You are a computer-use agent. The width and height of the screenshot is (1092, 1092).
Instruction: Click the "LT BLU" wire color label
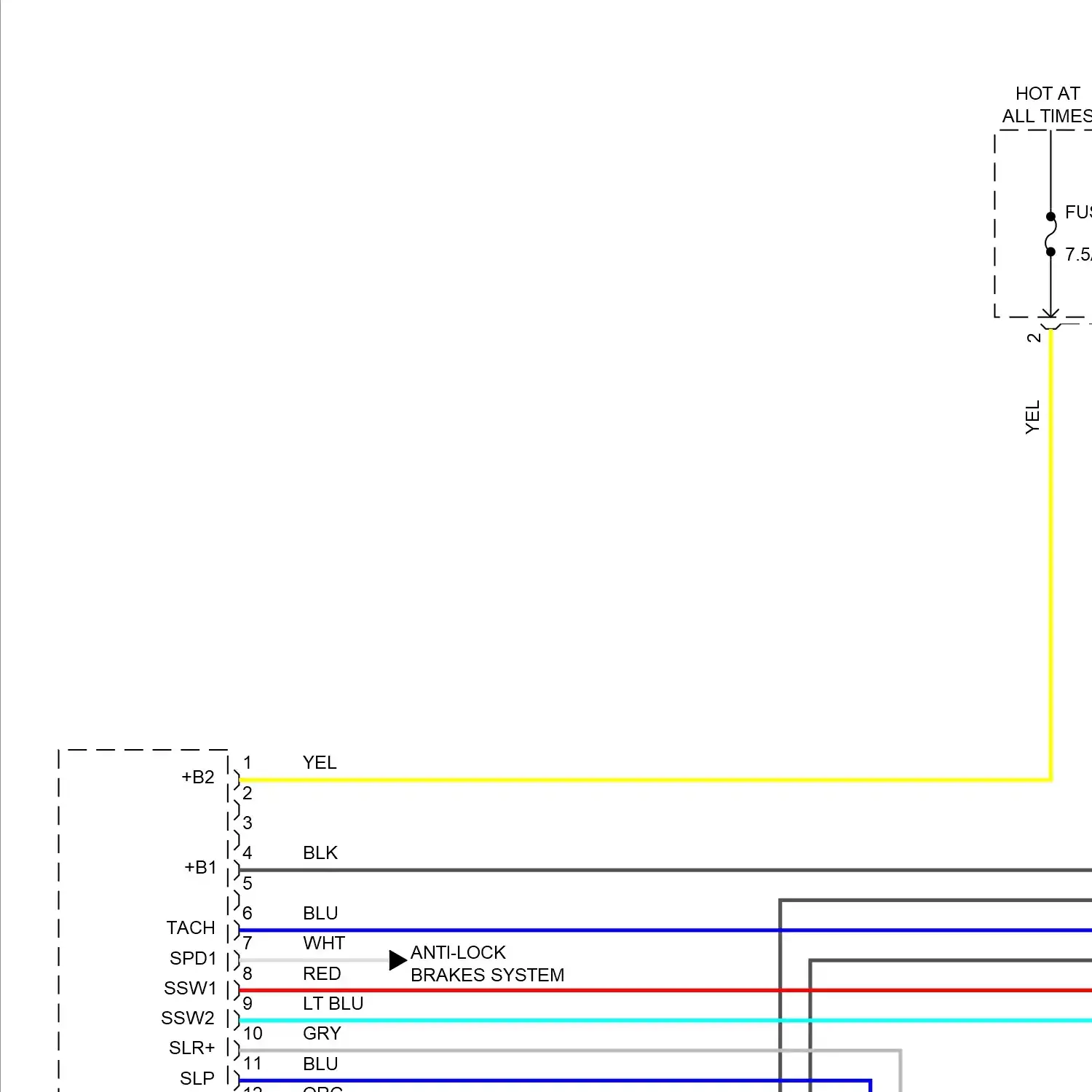[333, 1003]
